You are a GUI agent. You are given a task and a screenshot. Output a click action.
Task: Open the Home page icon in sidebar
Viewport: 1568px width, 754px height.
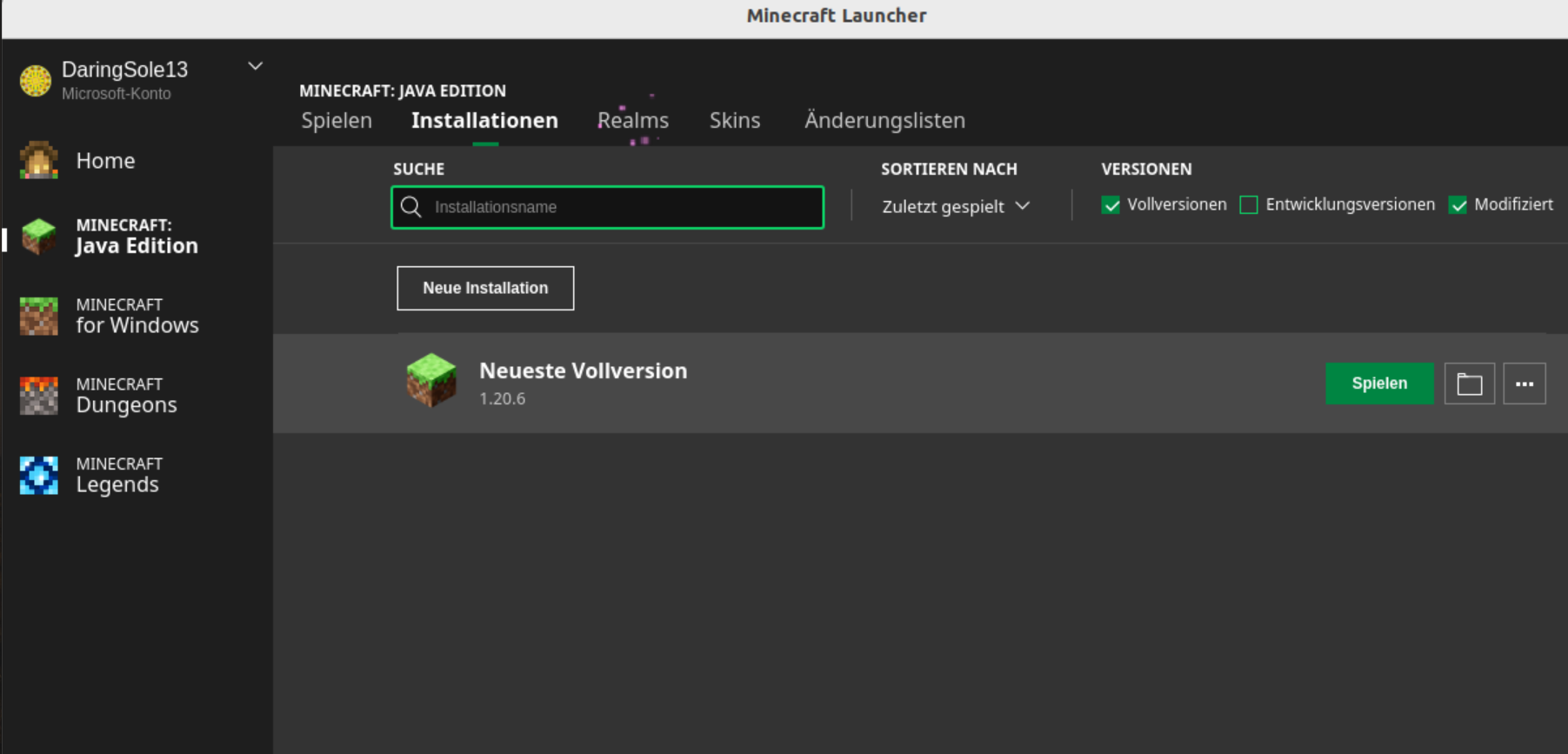click(x=38, y=160)
